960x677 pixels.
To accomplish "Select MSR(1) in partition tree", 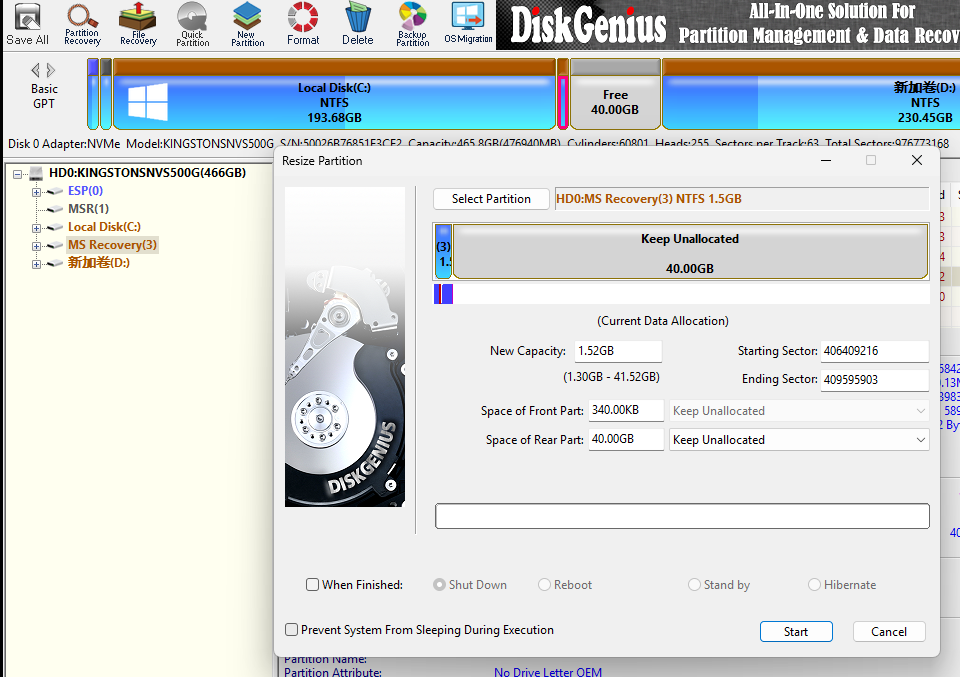I will click(88, 209).
